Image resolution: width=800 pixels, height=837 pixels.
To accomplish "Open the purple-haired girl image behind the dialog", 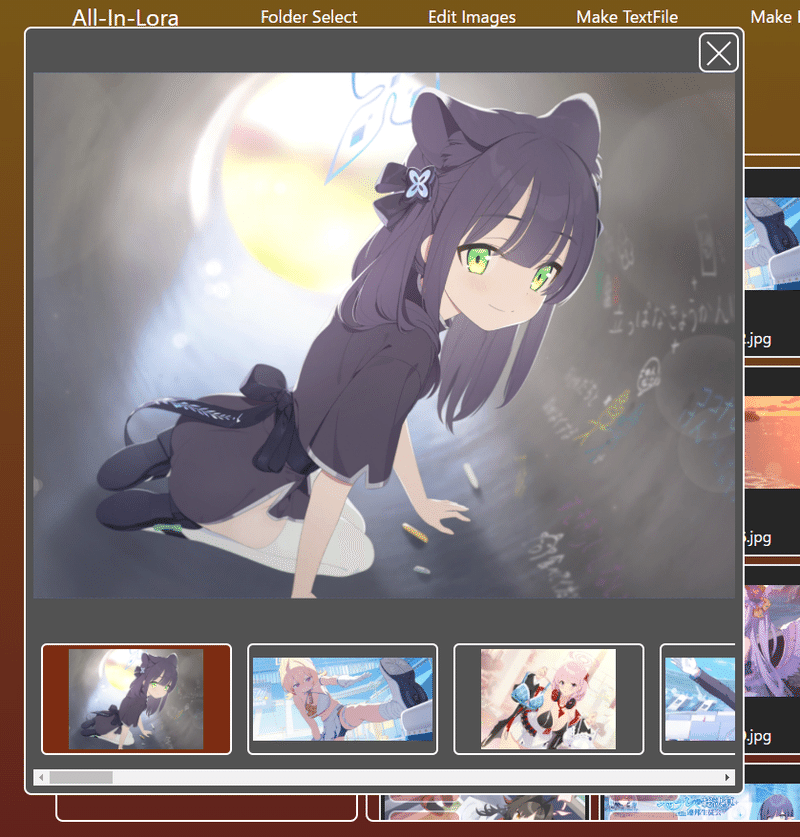I will [x=772, y=641].
